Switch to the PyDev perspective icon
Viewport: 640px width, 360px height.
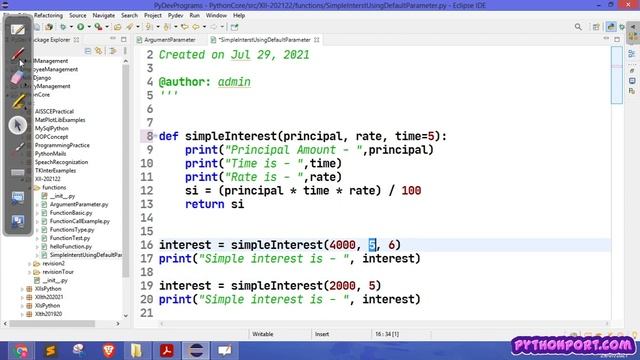611,27
